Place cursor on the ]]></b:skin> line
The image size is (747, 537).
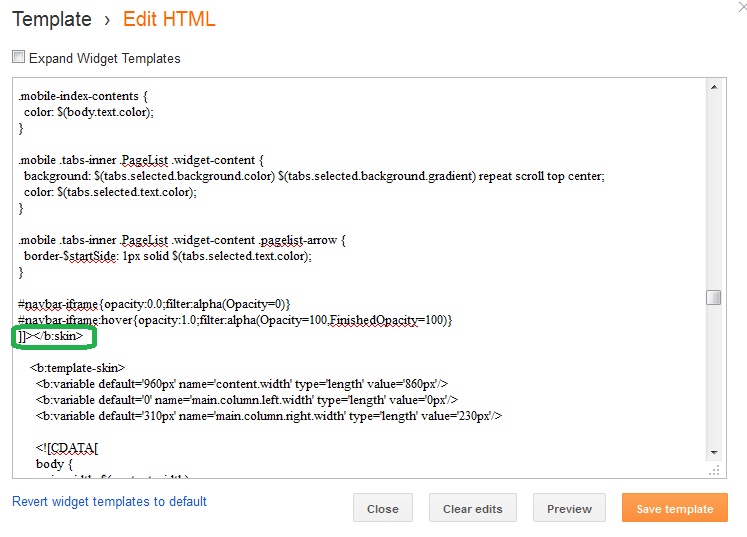[52, 337]
